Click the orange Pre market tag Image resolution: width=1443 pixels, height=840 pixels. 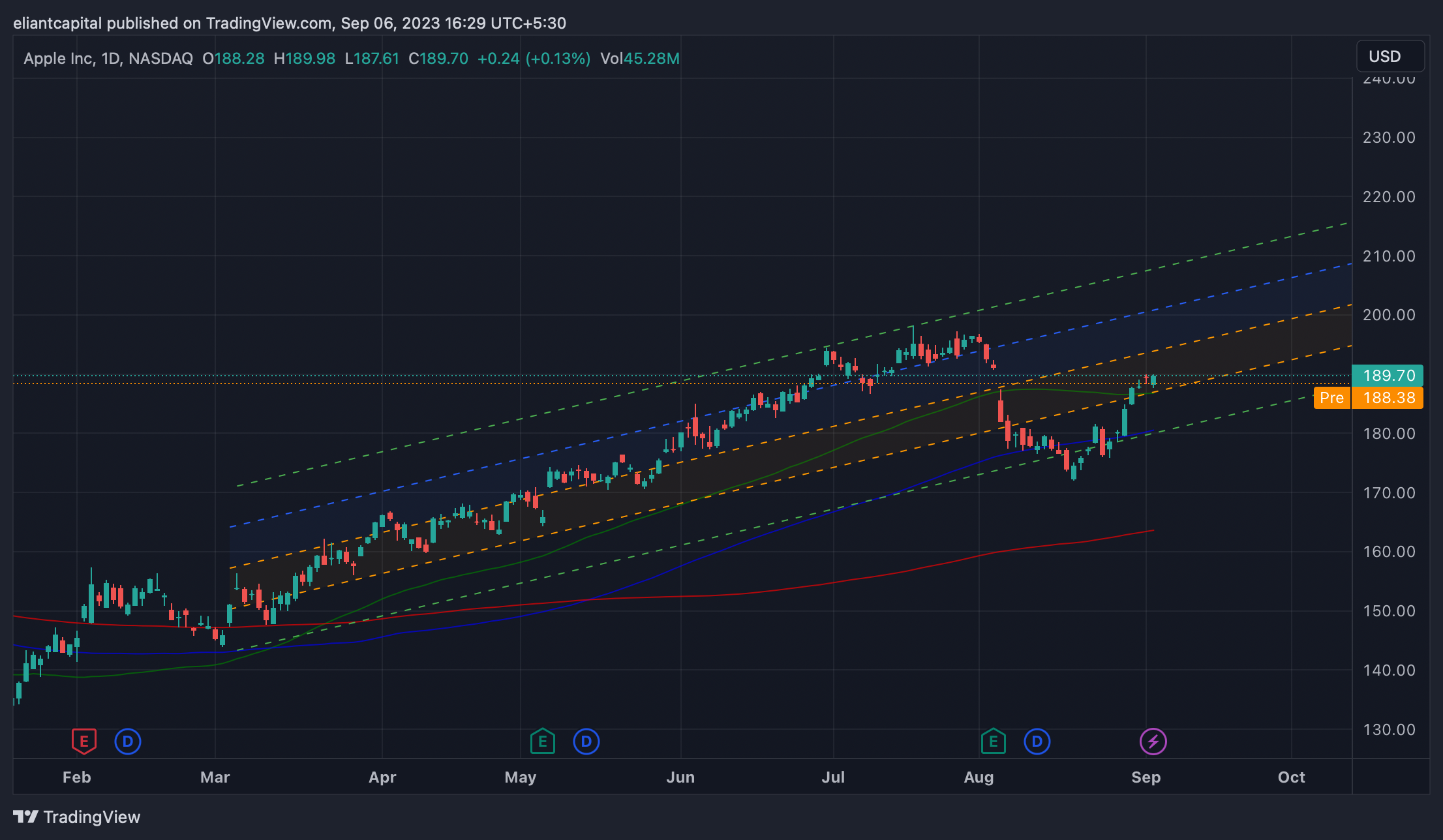click(1331, 398)
